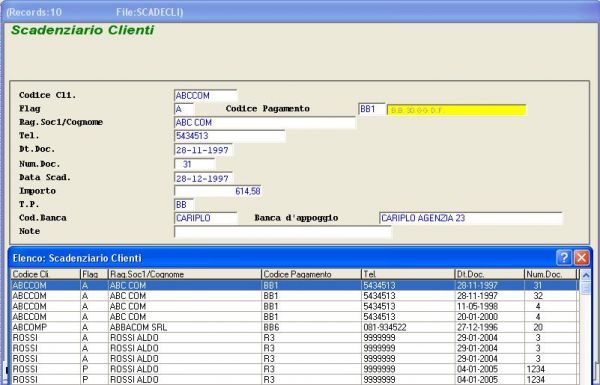Click the Cod.Banca field containing CARIPLO
Screen dimensions: 600x385
click(205, 218)
